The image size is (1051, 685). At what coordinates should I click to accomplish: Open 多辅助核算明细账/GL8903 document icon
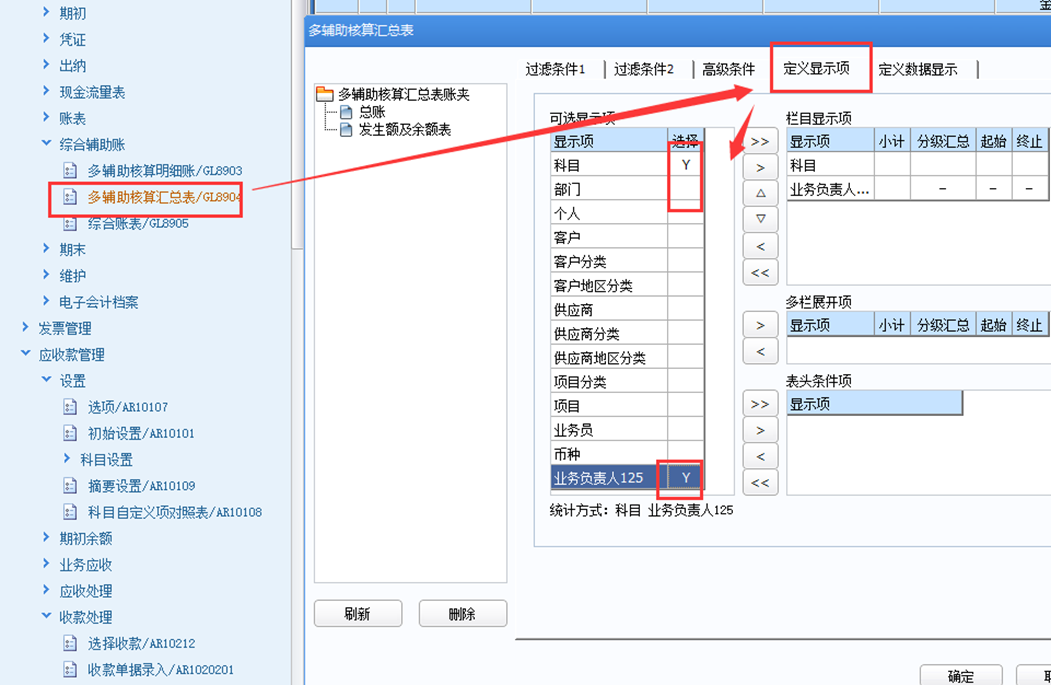70,170
